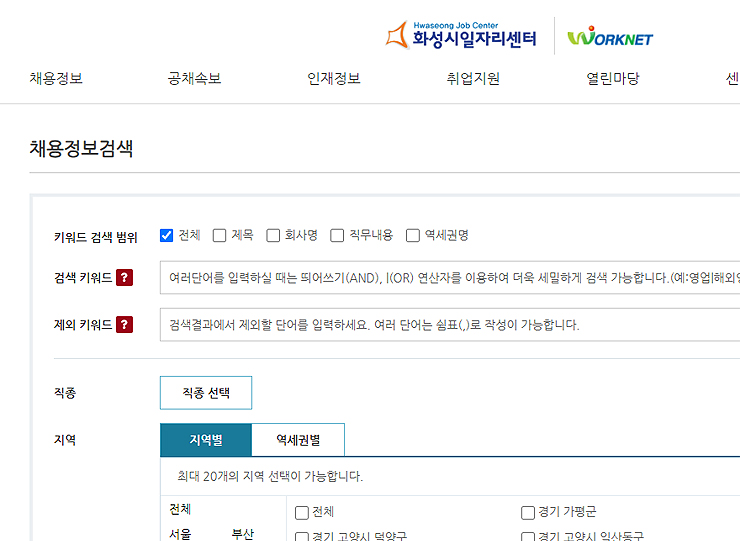Check the 제목 keyword scope checkbox
The width and height of the screenshot is (740, 541).
219,236
